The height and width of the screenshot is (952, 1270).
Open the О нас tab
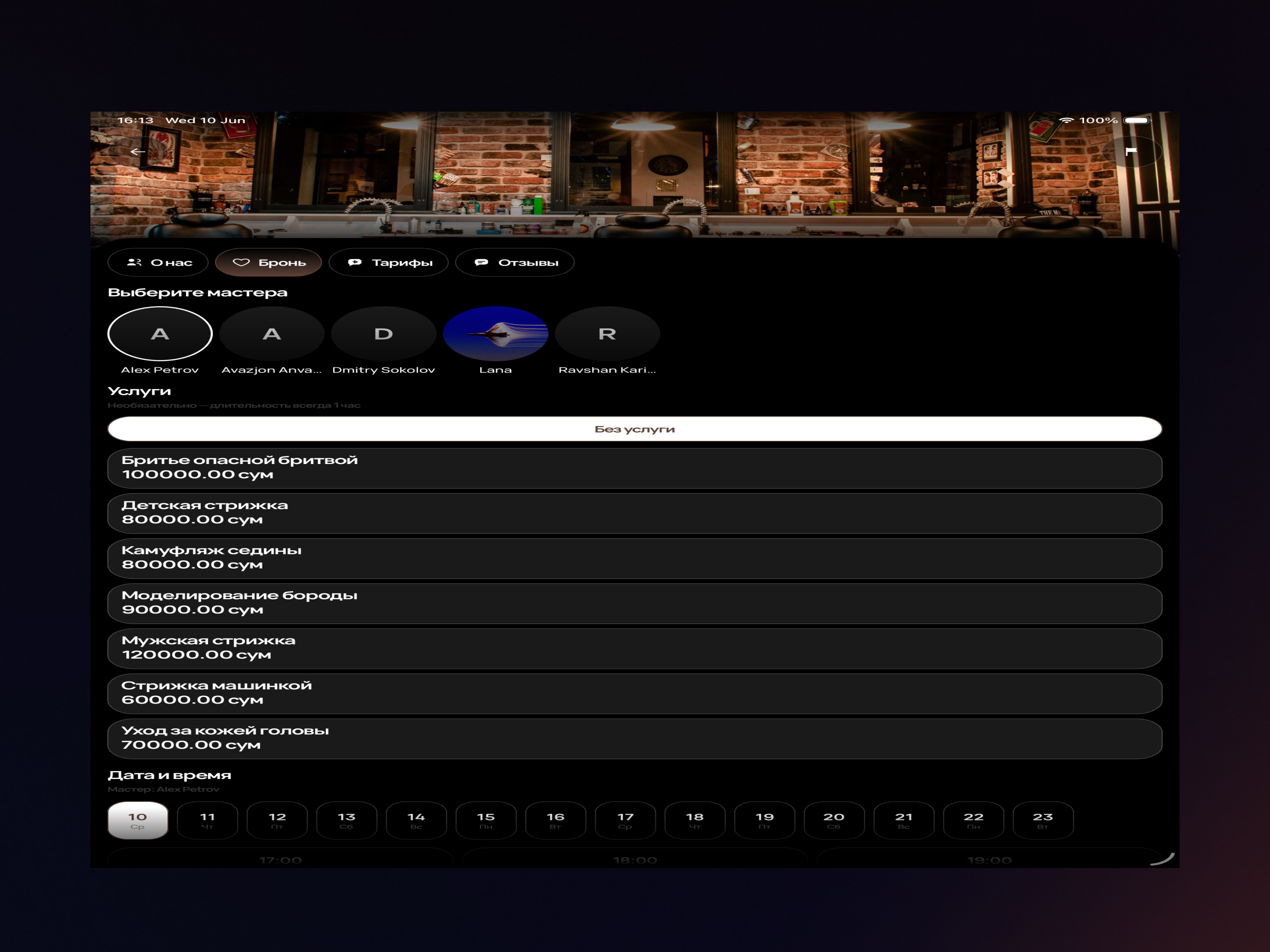click(x=158, y=262)
